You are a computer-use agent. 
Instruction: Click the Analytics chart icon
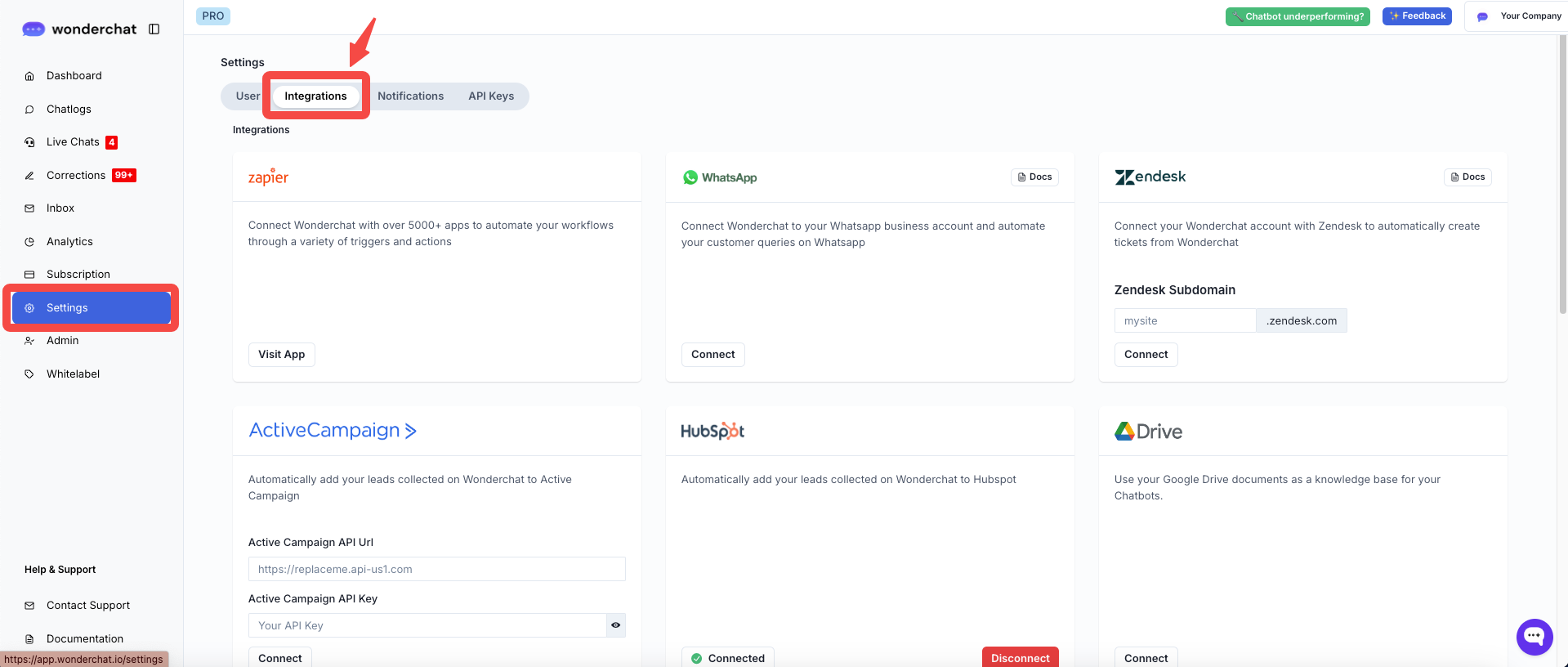click(29, 242)
